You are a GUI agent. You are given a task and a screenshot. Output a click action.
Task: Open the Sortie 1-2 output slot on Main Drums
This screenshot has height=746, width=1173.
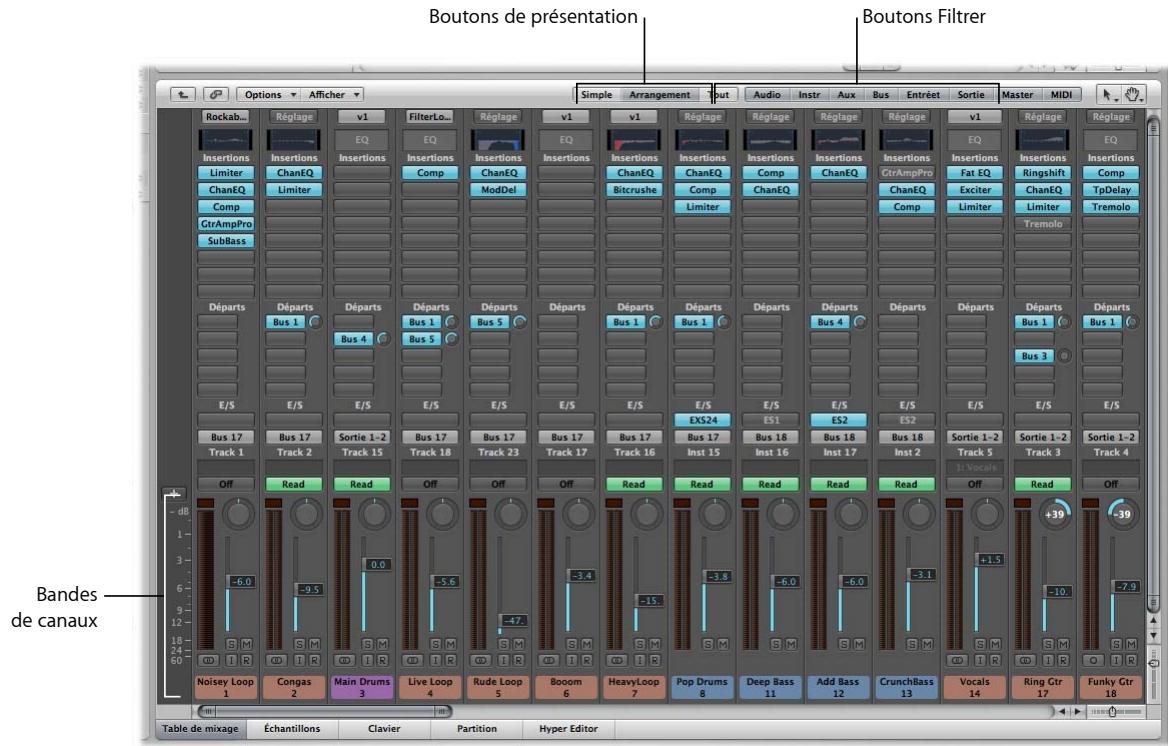[362, 437]
